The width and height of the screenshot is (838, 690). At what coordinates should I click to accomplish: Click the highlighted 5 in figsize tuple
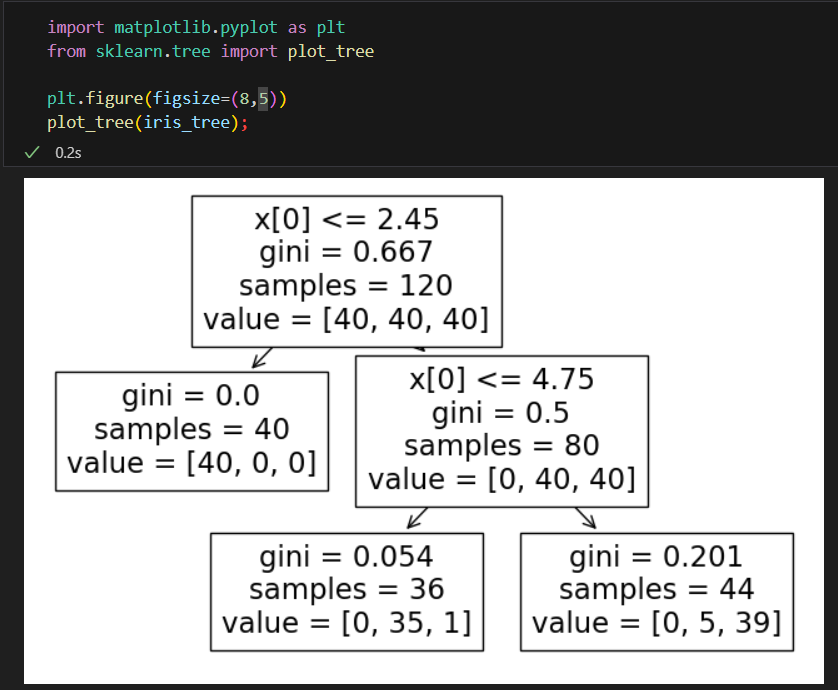coord(264,100)
